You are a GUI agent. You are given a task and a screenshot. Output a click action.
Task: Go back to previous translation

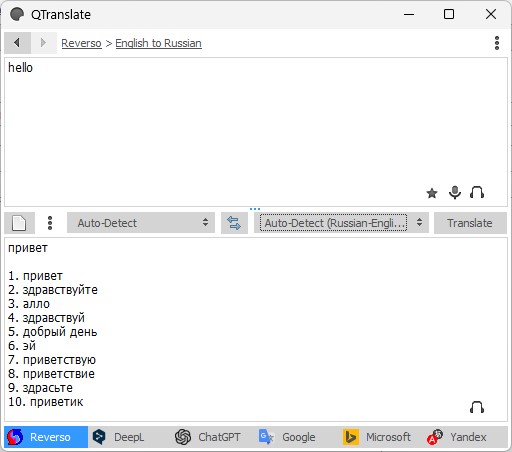pos(17,43)
